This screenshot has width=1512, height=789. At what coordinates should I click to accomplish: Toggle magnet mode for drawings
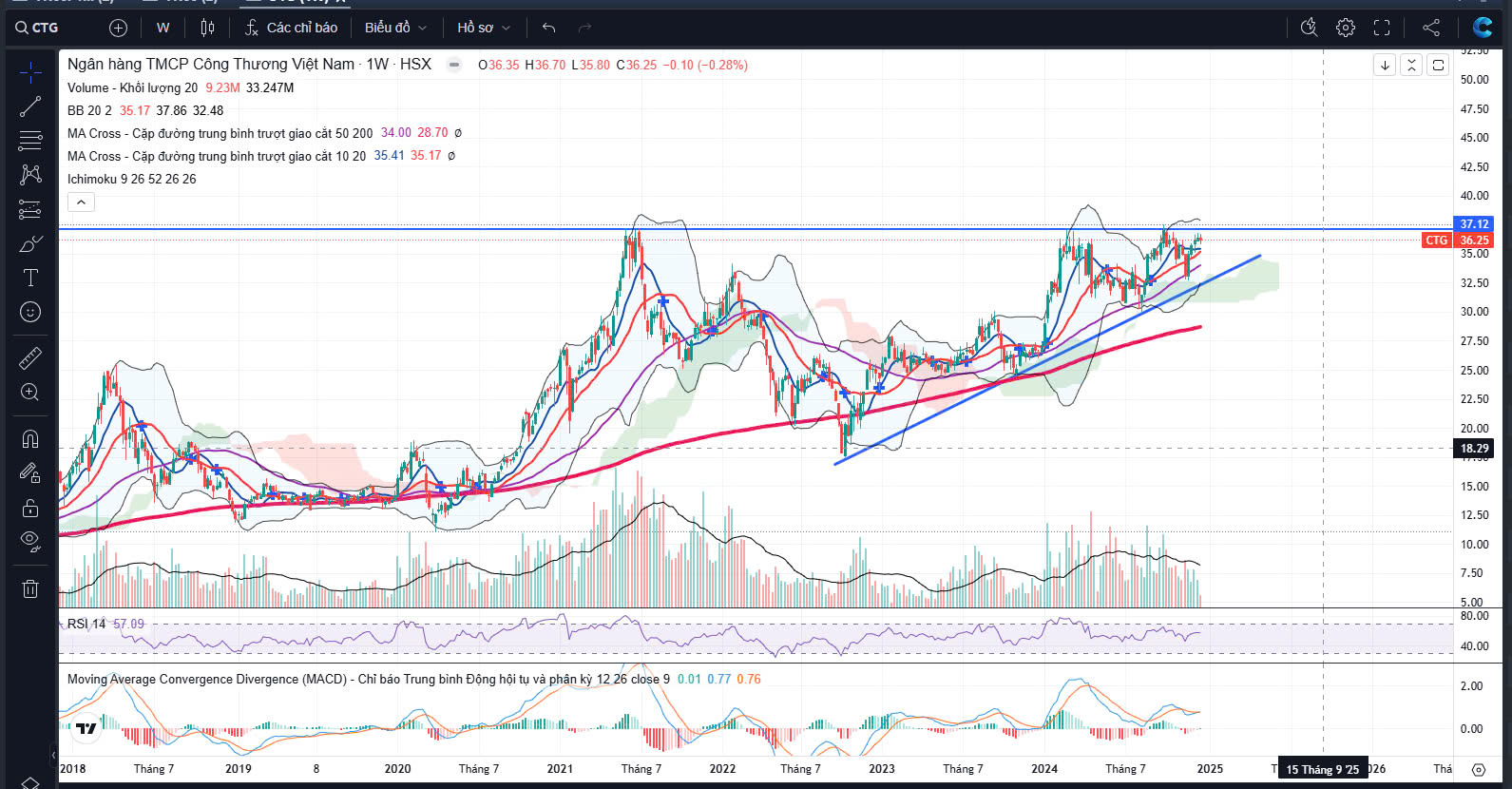click(30, 438)
